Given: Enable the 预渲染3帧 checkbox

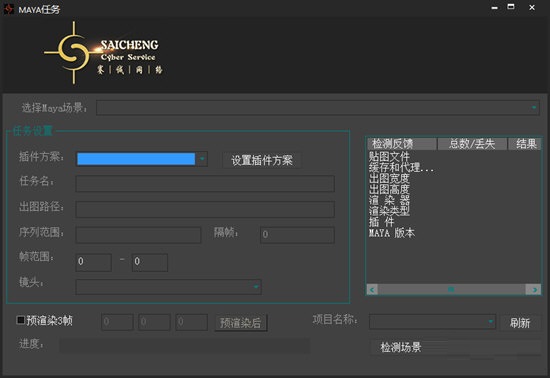Looking at the screenshot, I should coord(21,320).
